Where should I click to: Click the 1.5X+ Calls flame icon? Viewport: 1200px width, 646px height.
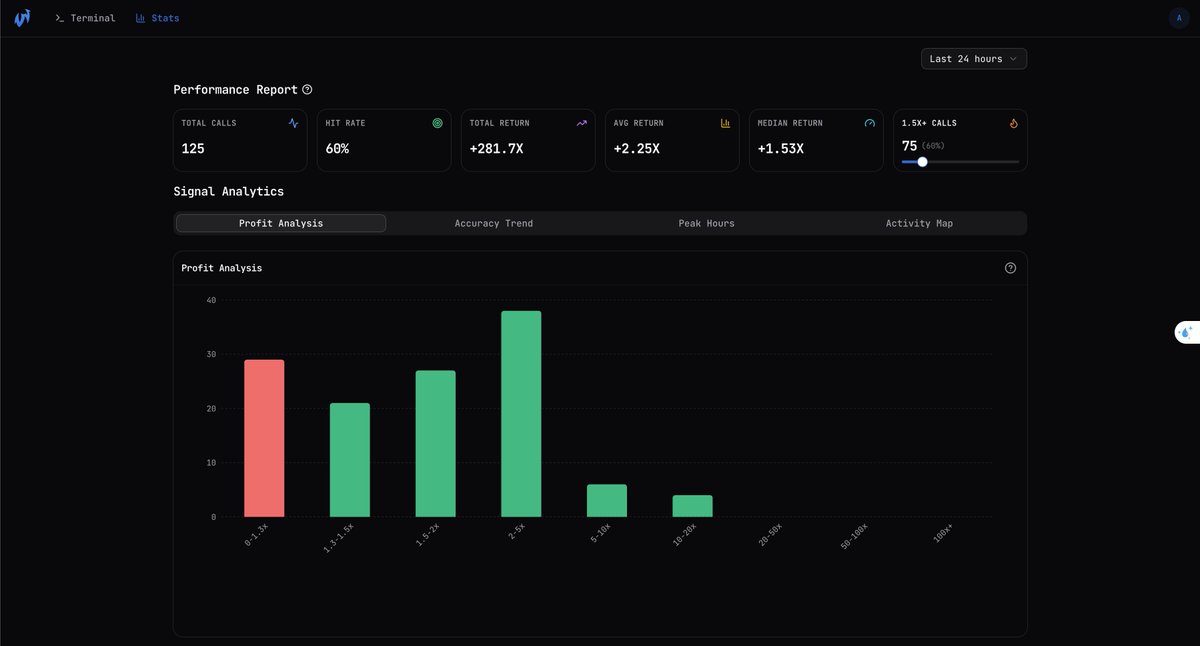click(x=1013, y=123)
